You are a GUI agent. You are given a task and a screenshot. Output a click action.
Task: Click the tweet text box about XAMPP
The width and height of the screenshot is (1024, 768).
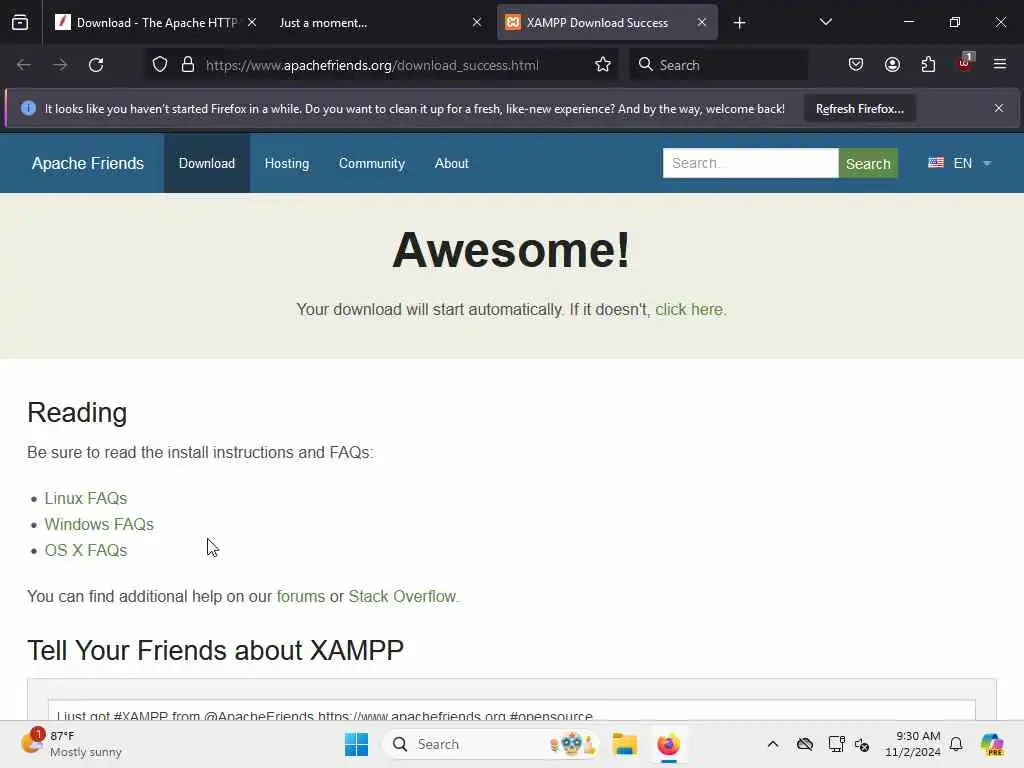coord(511,711)
